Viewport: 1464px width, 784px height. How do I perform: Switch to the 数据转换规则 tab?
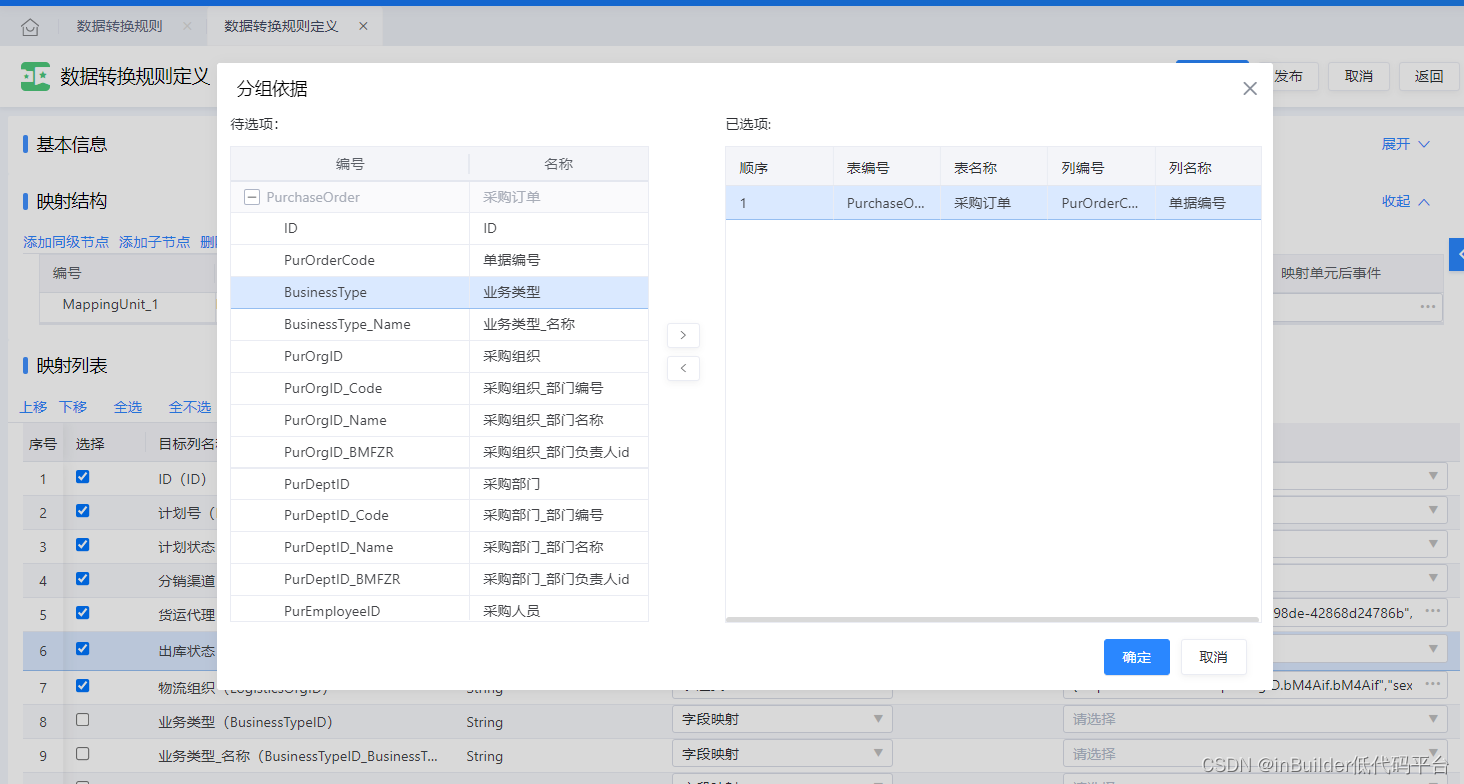point(120,26)
